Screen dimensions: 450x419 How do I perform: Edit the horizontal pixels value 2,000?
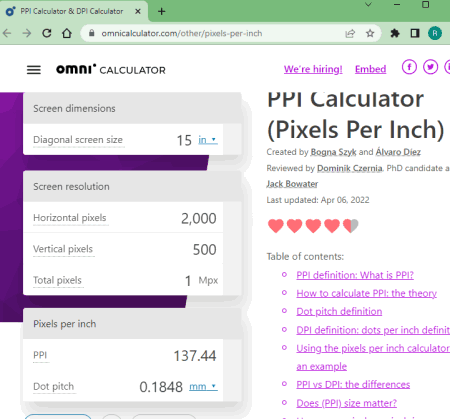199,218
